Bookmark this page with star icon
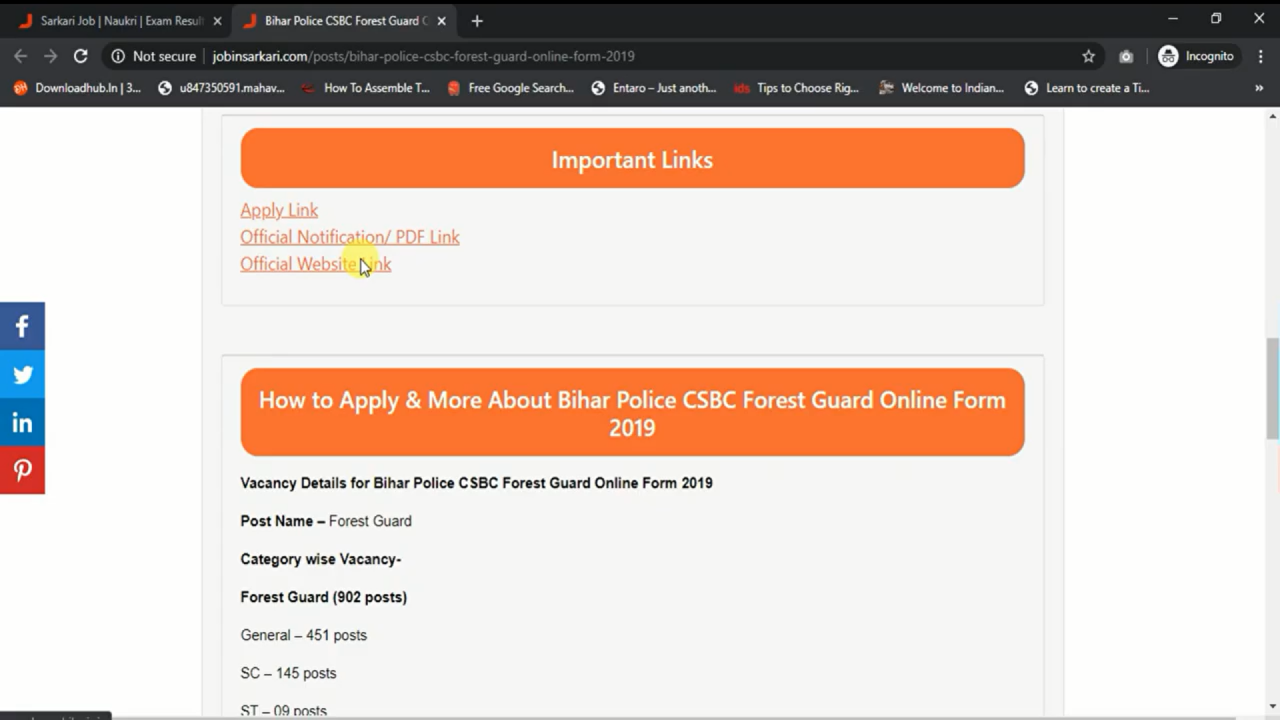 click(x=1088, y=56)
